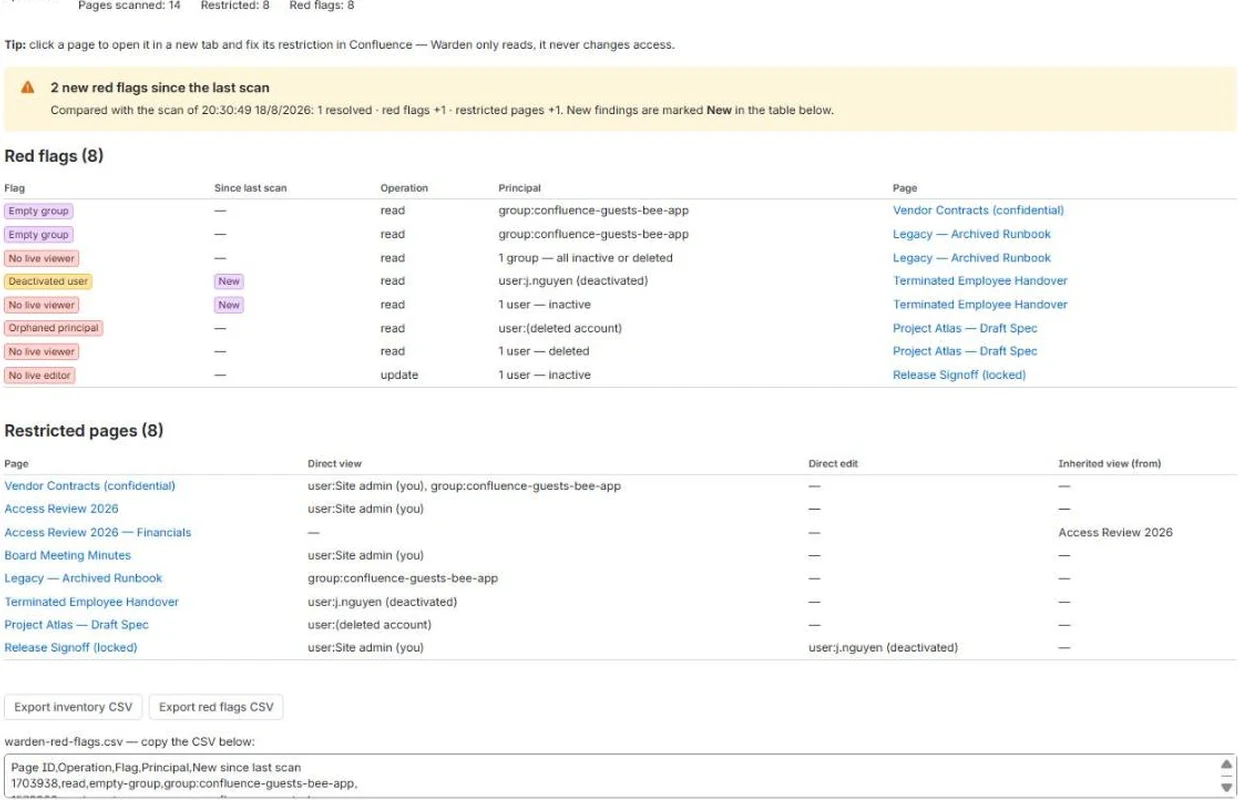Click the 'user:j.nguyen (deactivated)' Direct edit cell

tap(883, 648)
